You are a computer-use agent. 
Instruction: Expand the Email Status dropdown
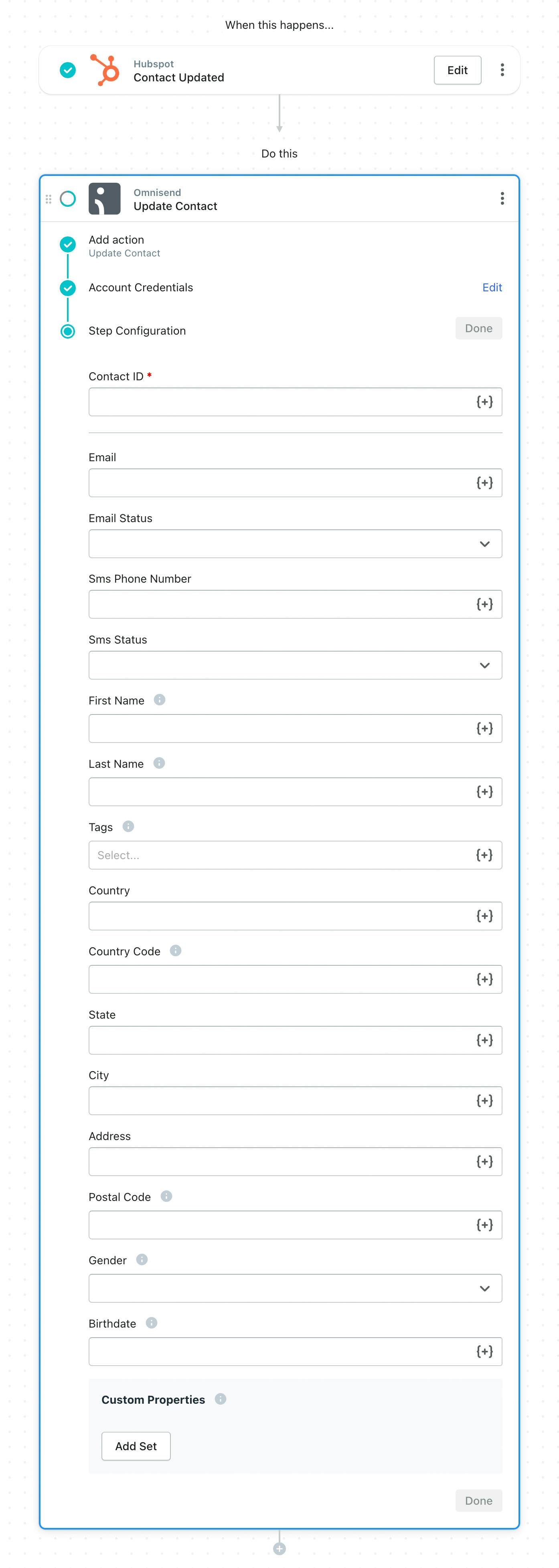coord(295,543)
